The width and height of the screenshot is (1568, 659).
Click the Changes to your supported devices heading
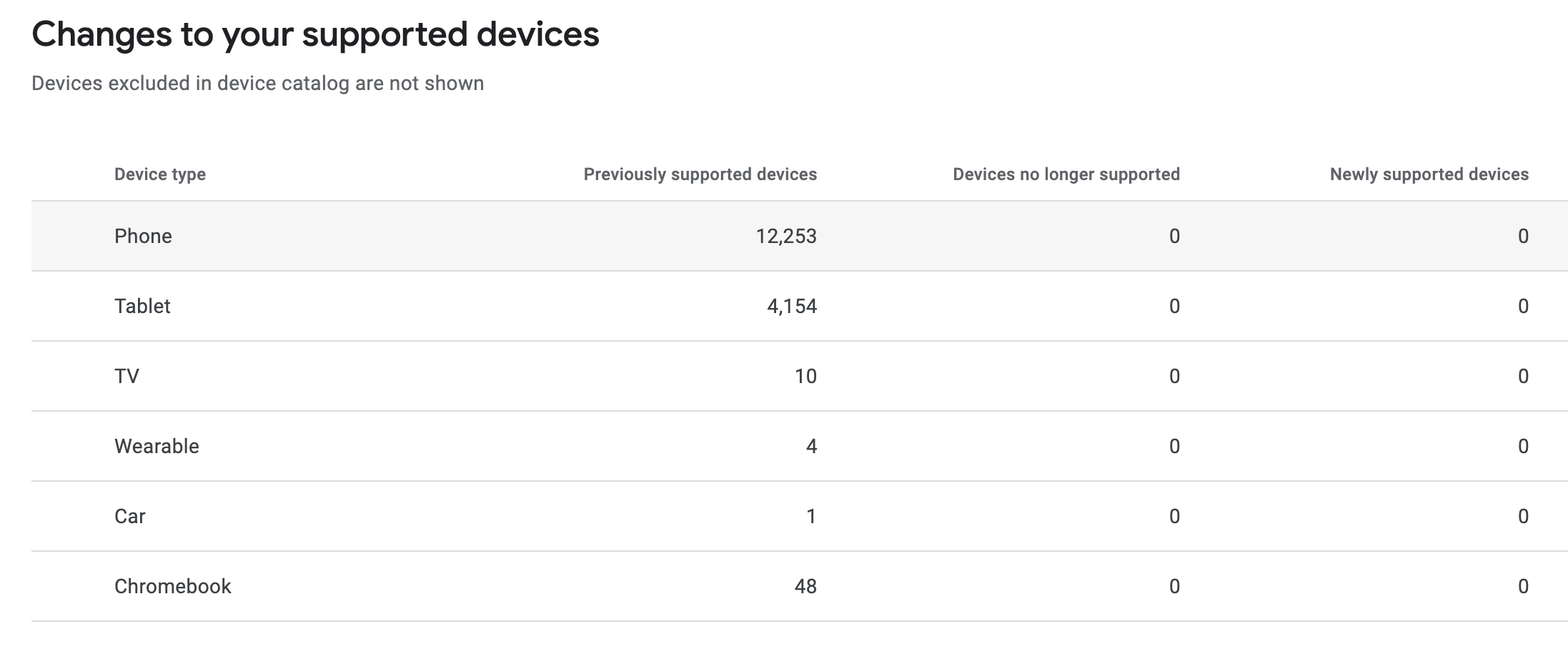click(315, 34)
